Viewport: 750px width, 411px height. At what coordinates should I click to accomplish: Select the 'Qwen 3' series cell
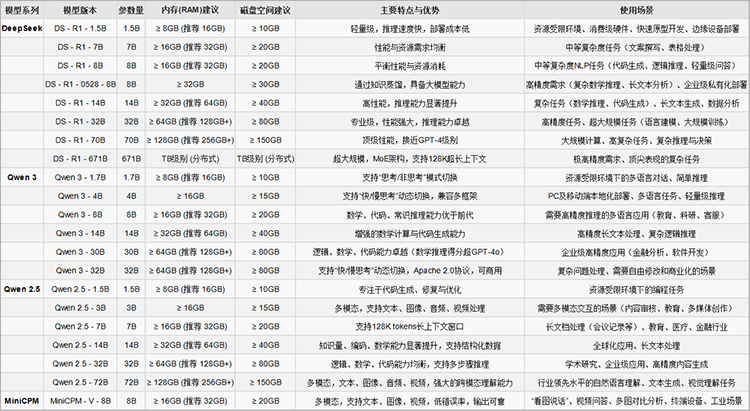[22, 178]
